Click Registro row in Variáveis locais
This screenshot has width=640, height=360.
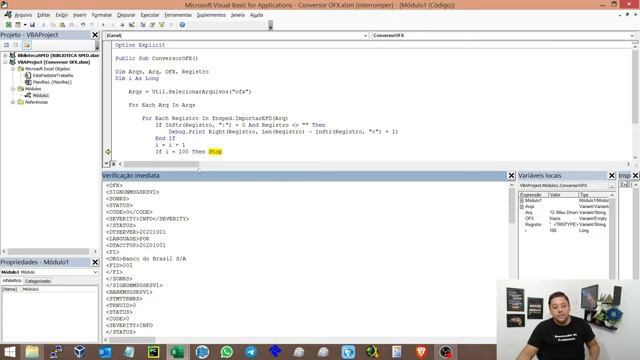(564, 224)
